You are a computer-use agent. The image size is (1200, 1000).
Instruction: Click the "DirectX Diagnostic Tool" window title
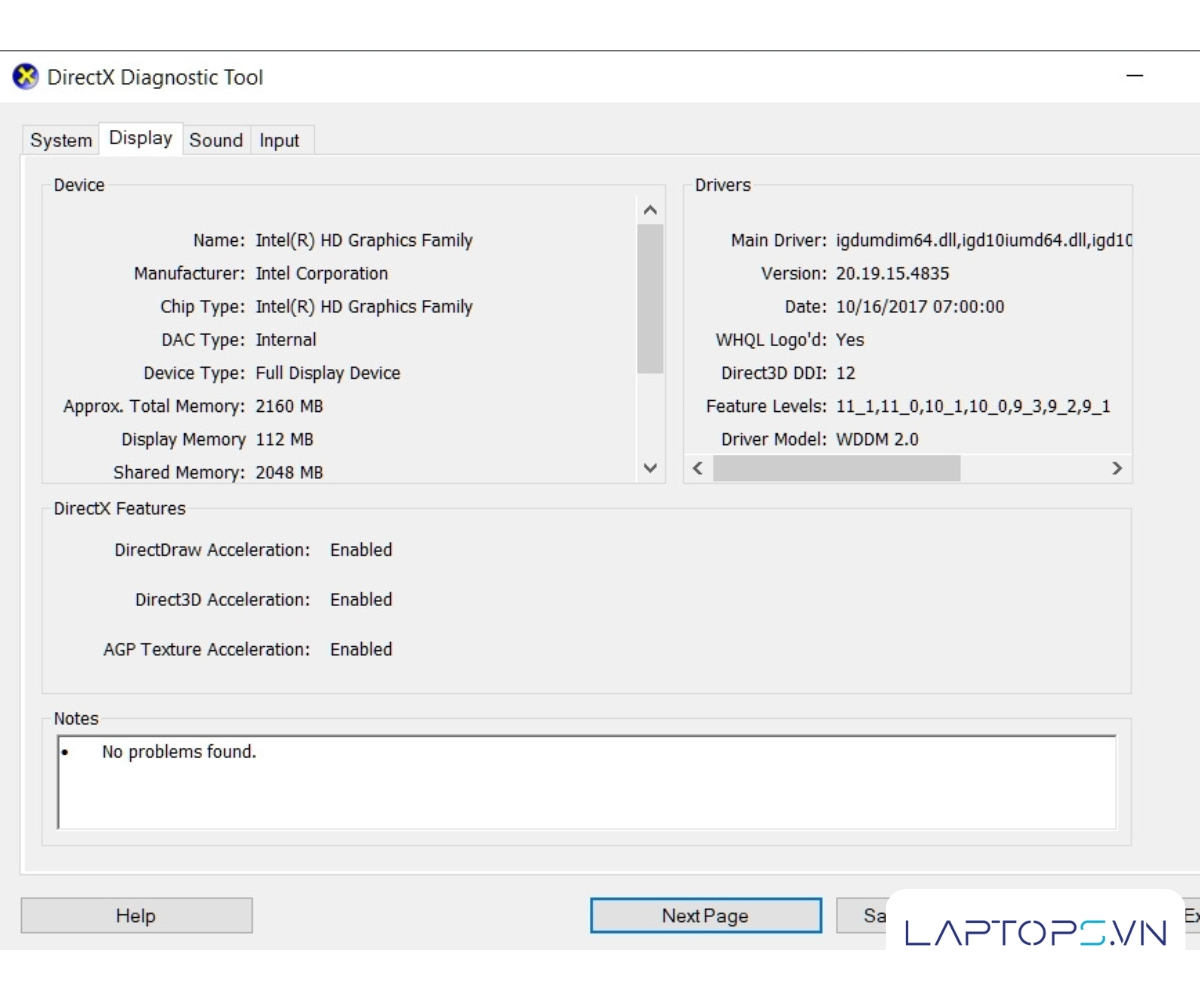(x=155, y=78)
